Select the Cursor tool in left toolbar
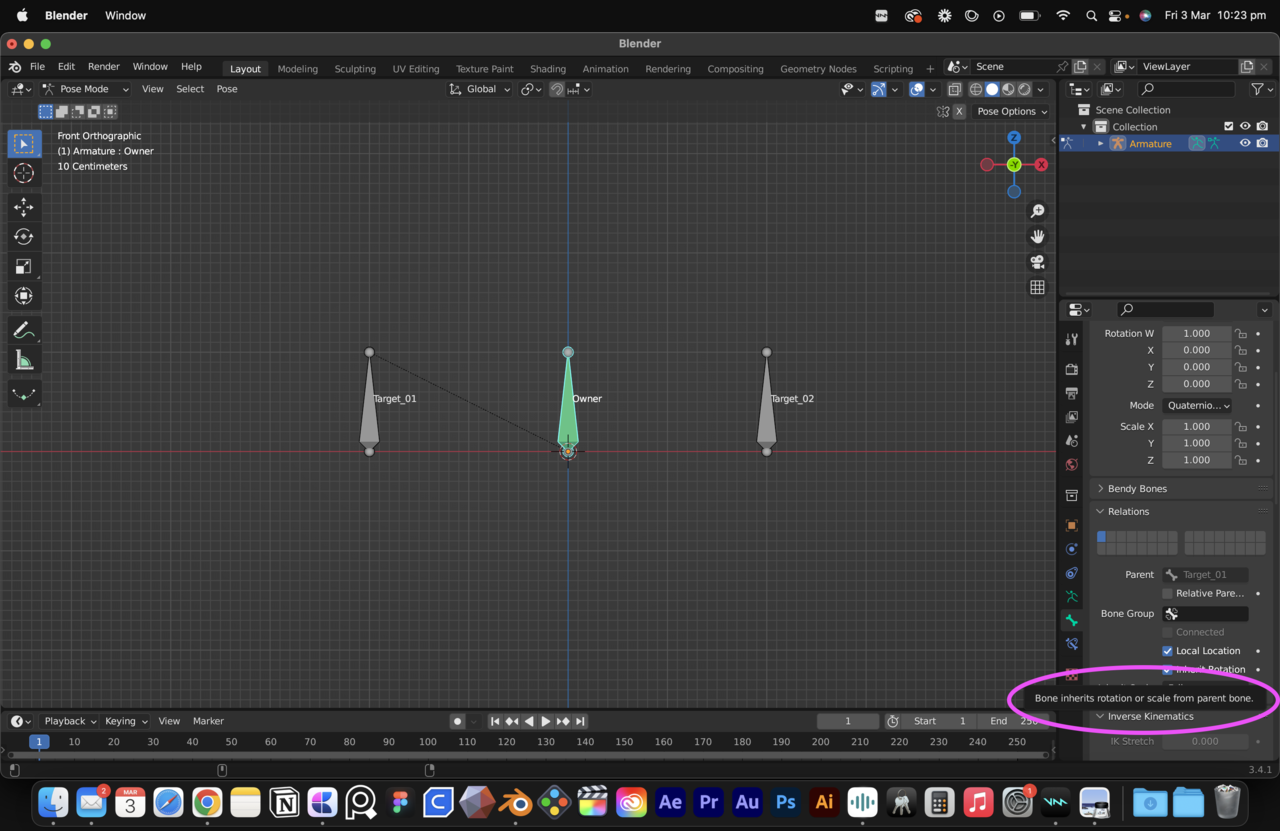The image size is (1280, 831). [23, 174]
